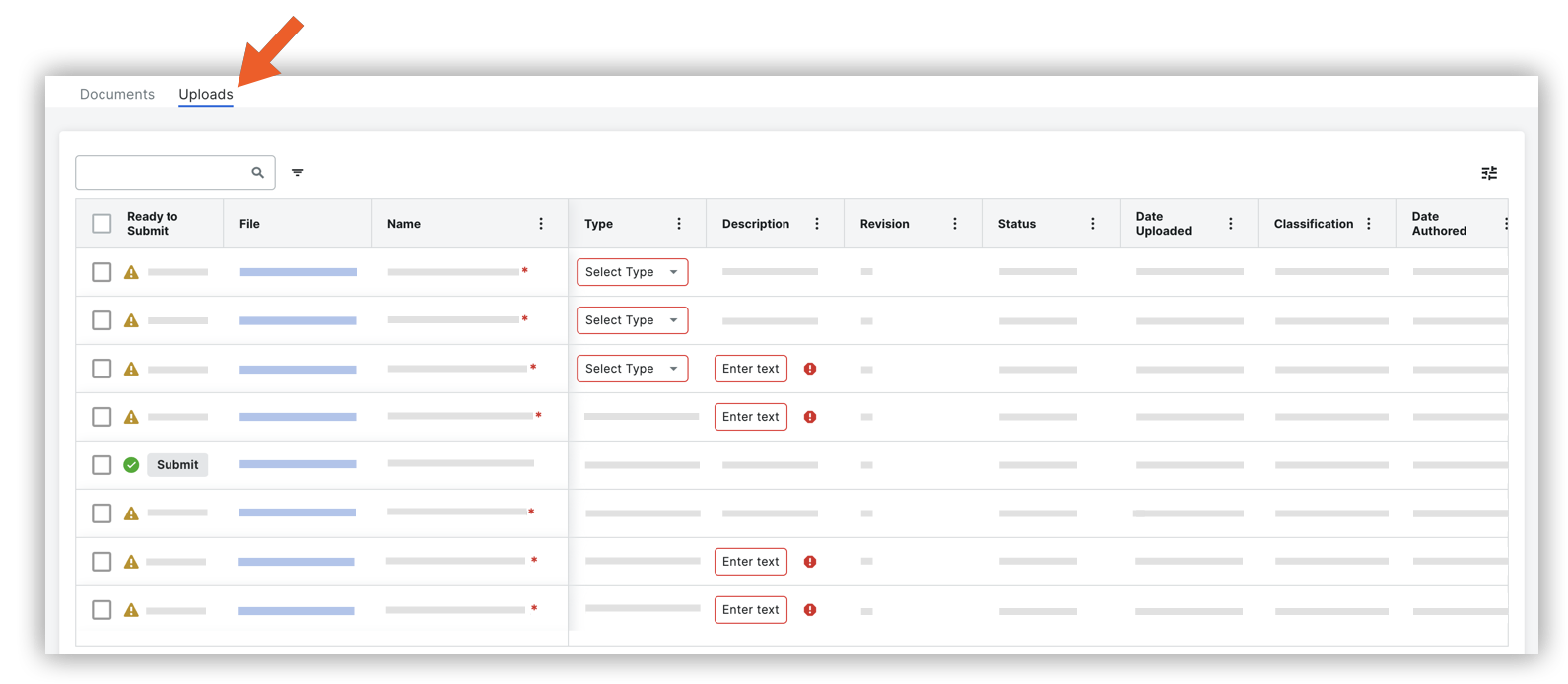This screenshot has height=684, width=1568.
Task: Open Description column three-dot menu
Action: tap(817, 224)
